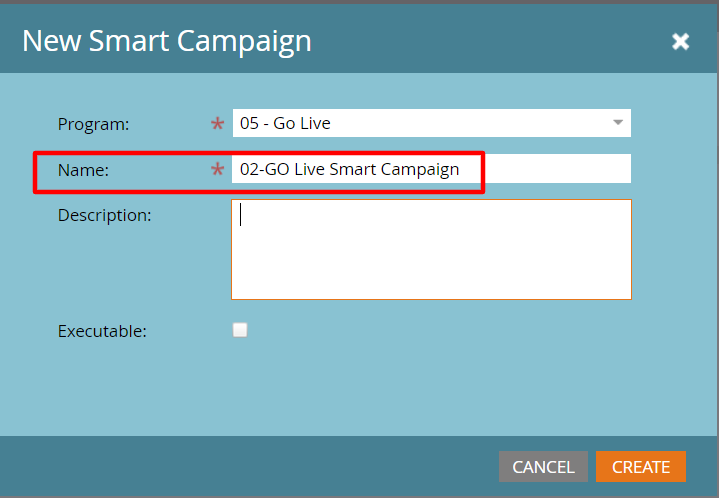Click the 'Program:' field label

pos(94,124)
